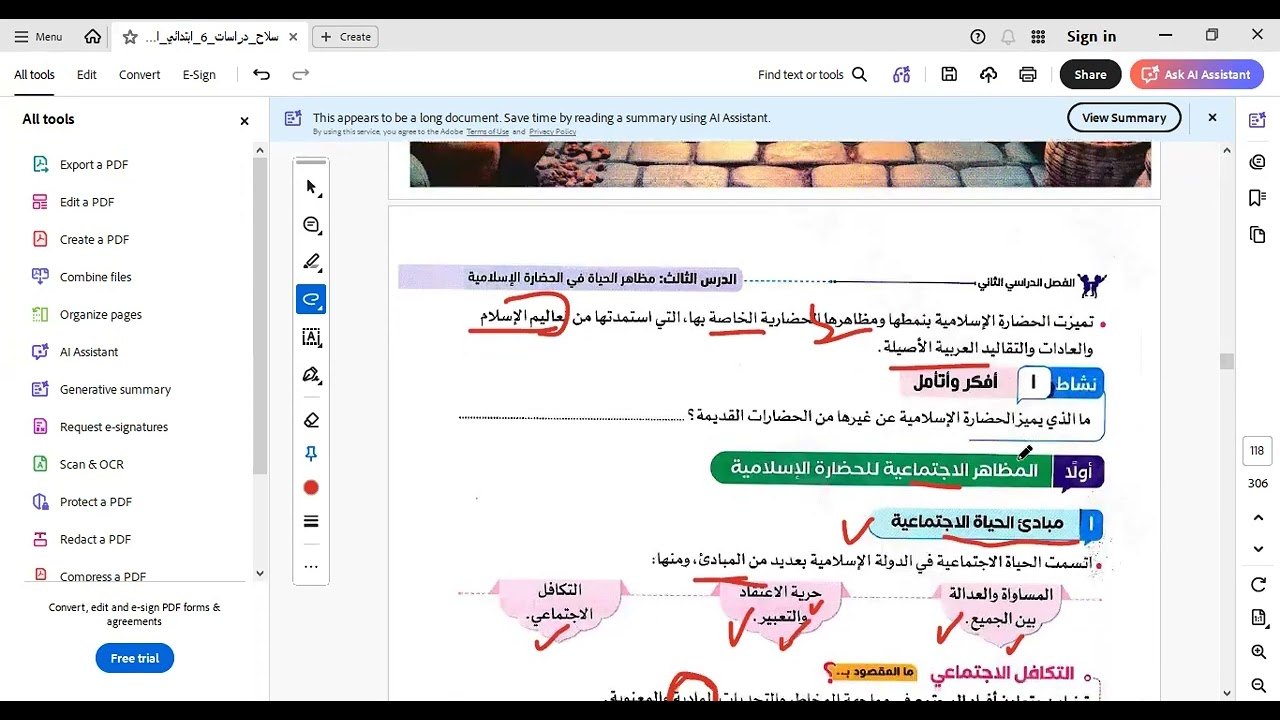This screenshot has height=720, width=1280.
Task: Undo the last action
Action: 261,75
